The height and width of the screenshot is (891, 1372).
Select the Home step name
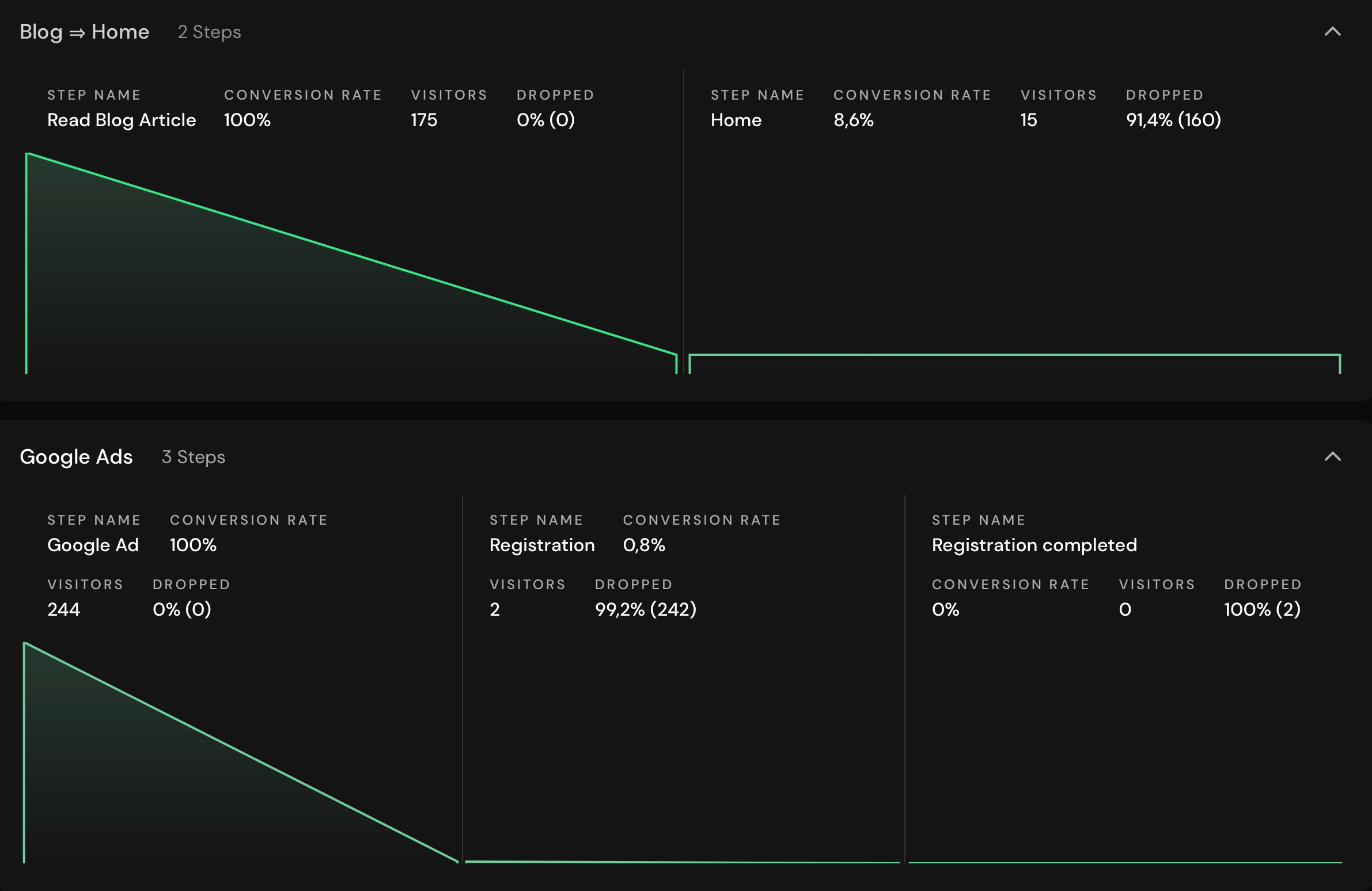(736, 120)
